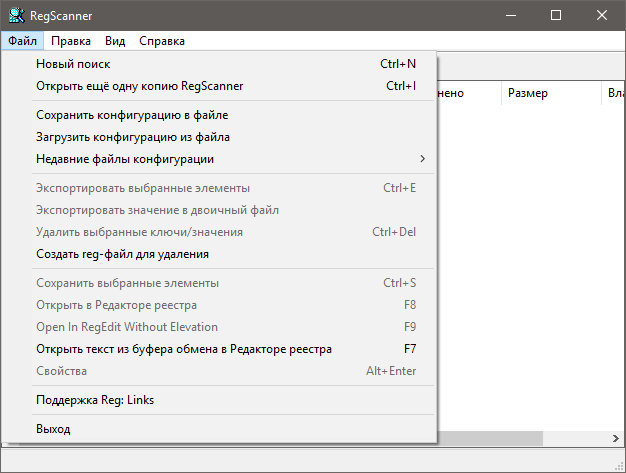
Task: Open the Вид menu
Action: [115, 41]
